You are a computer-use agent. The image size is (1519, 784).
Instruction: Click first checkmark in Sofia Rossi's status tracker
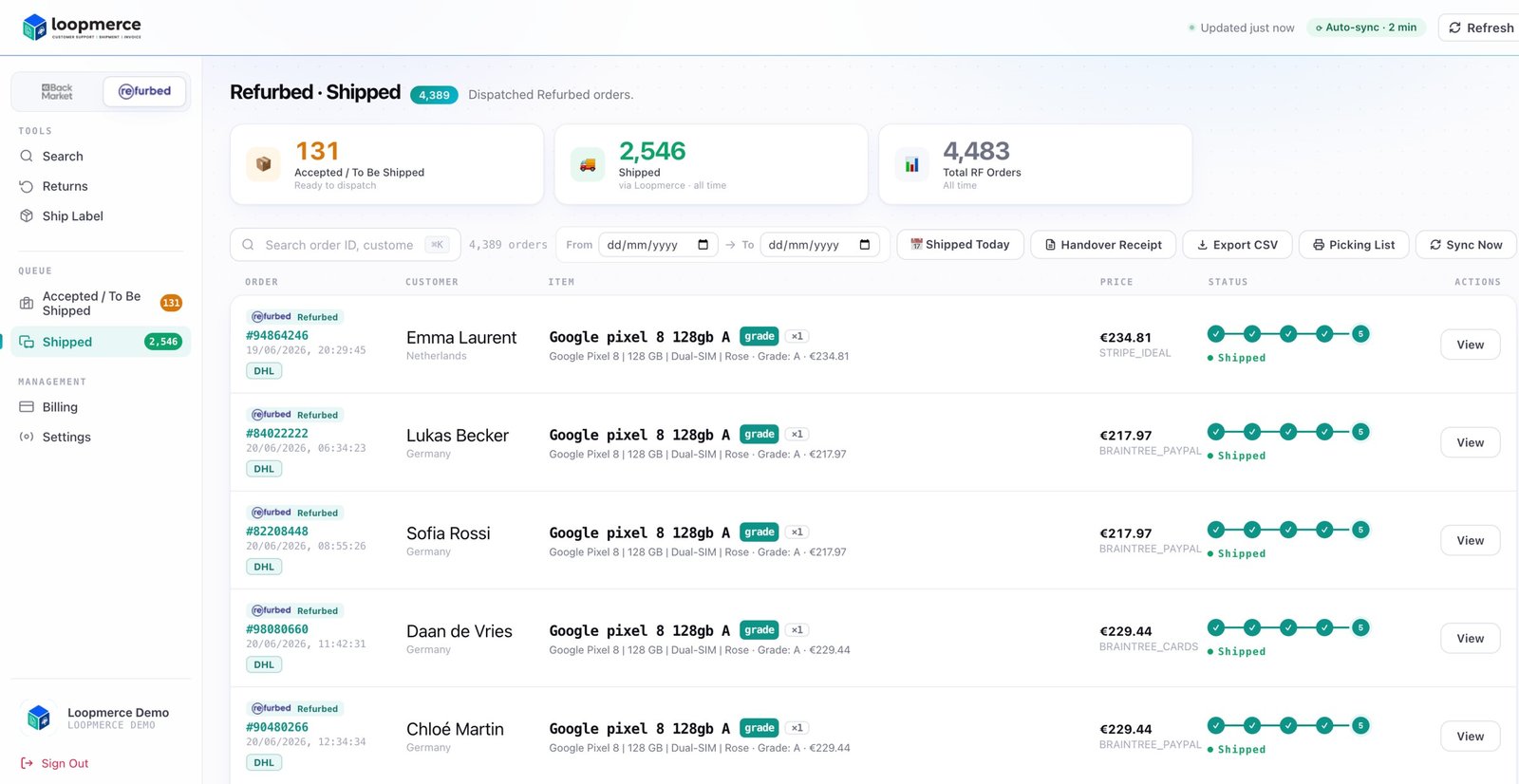pyautogui.click(x=1216, y=529)
